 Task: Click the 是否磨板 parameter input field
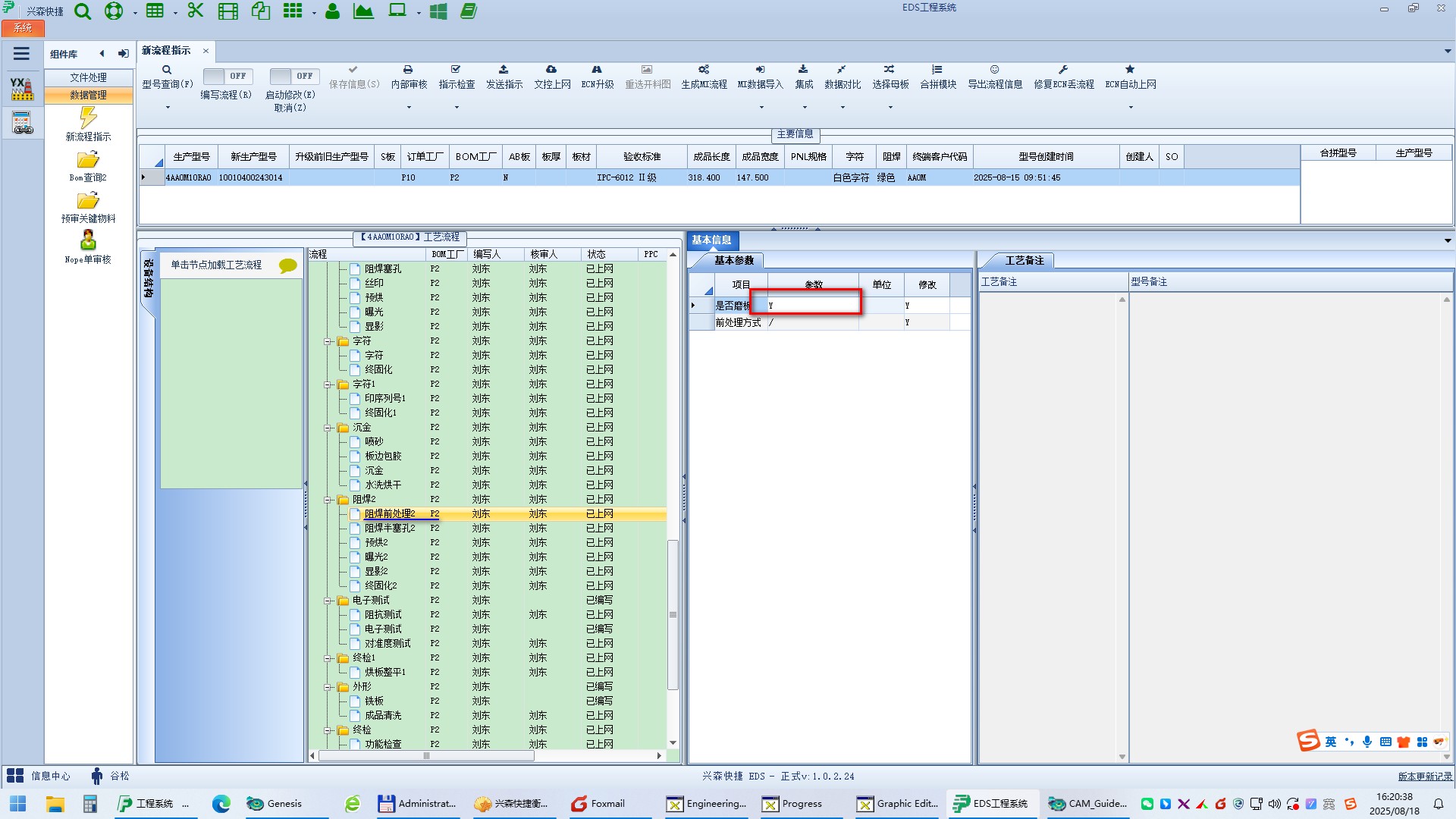811,305
